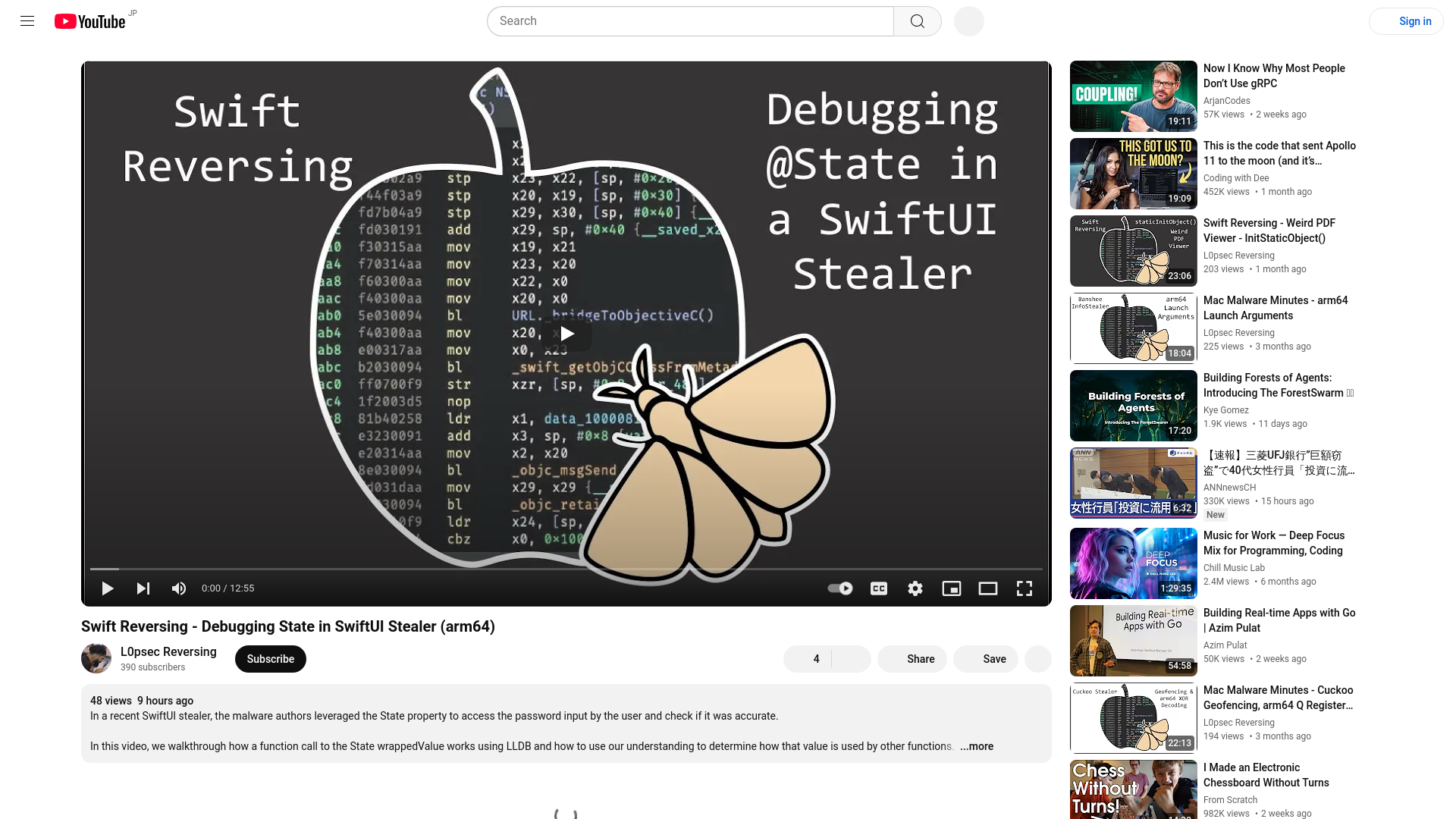The width and height of the screenshot is (1456, 819).
Task: Click the YouTube home logo
Action: point(89,20)
